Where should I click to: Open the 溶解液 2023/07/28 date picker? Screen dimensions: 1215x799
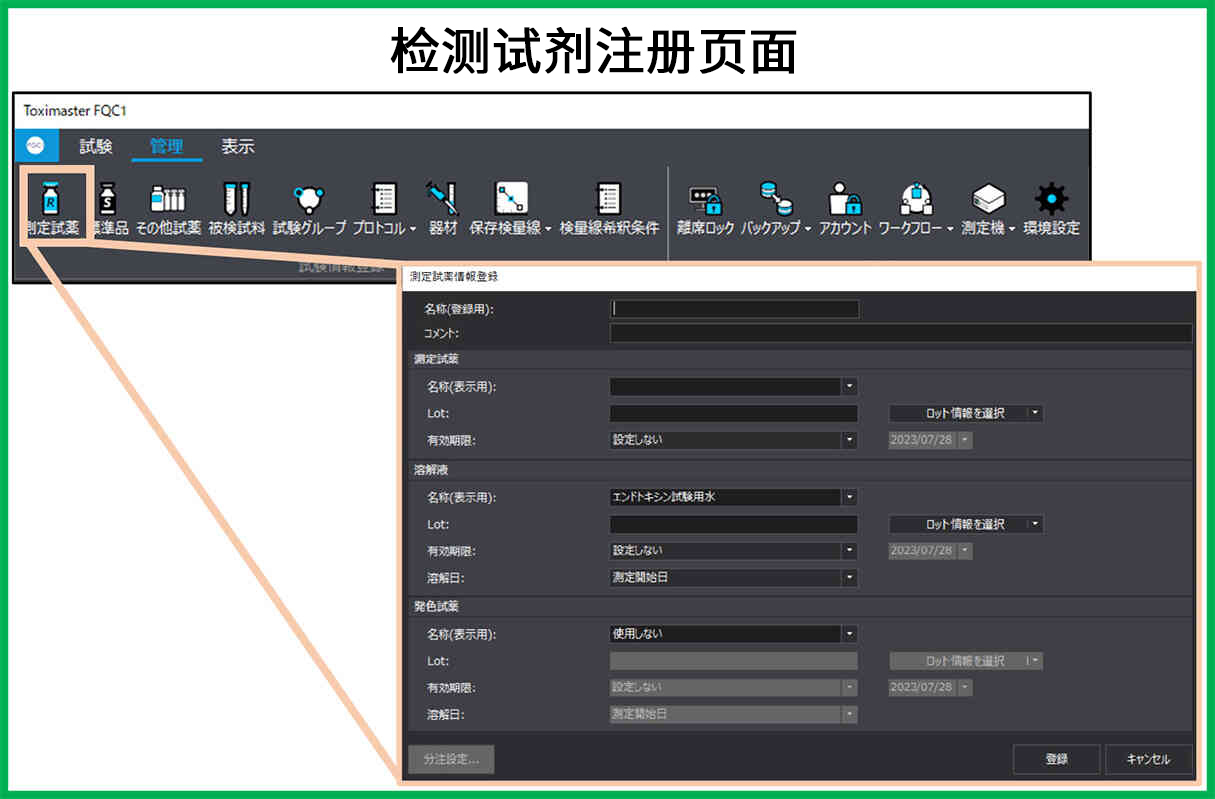click(x=930, y=550)
